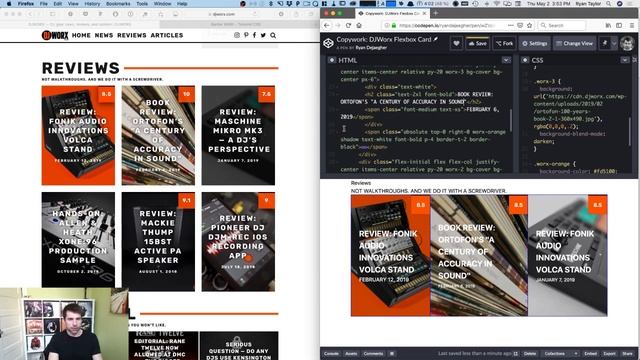The image size is (640, 360).
Task: Open the page actions ellipsis in the URL bar
Action: click(x=511, y=25)
